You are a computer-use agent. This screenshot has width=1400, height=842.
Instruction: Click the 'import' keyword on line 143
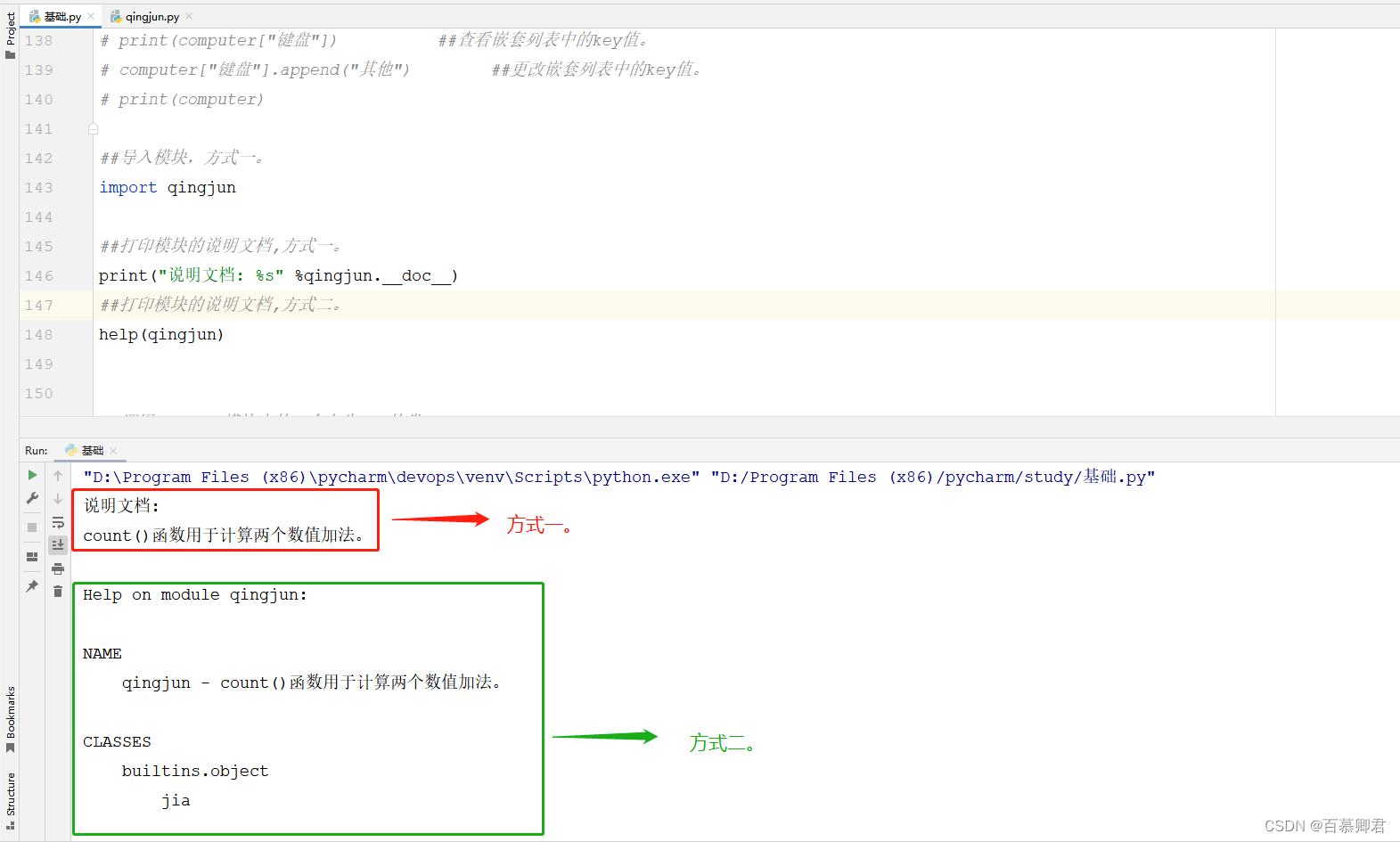point(127,187)
